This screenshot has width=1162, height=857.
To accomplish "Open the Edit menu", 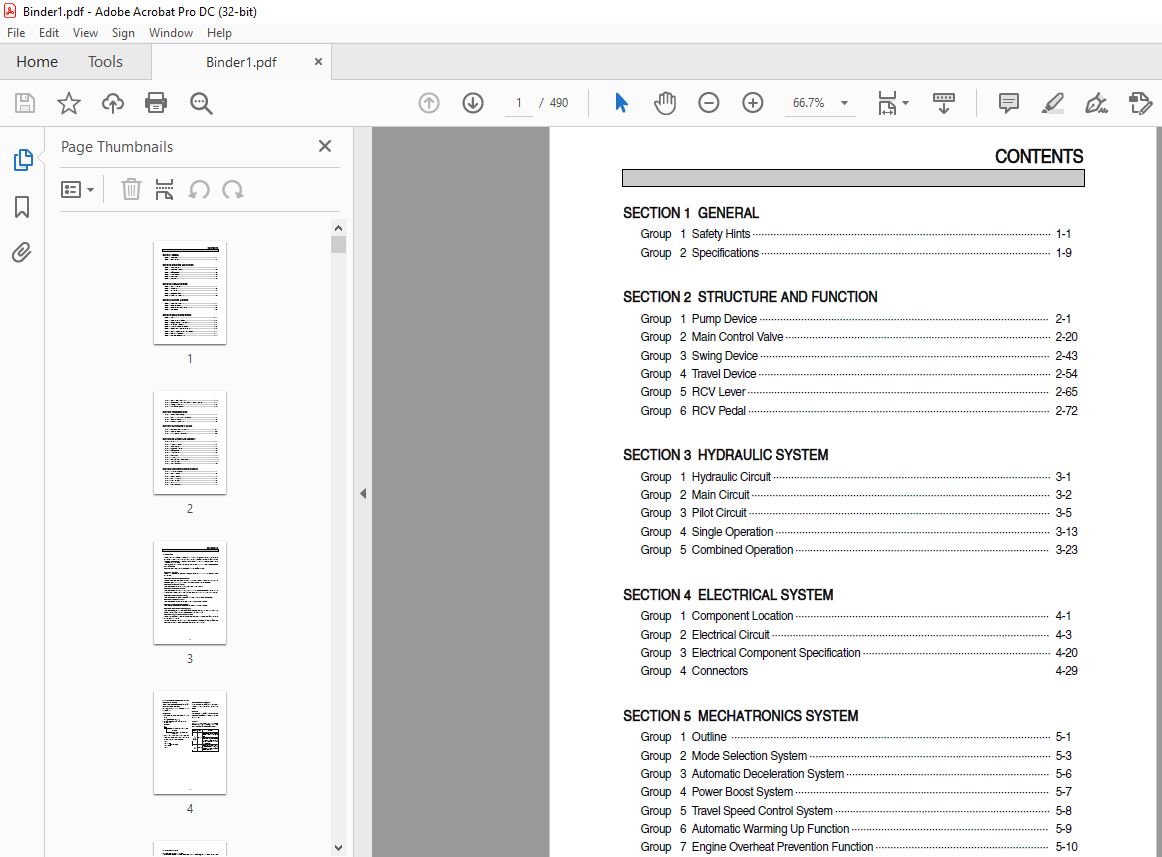I will [x=49, y=33].
